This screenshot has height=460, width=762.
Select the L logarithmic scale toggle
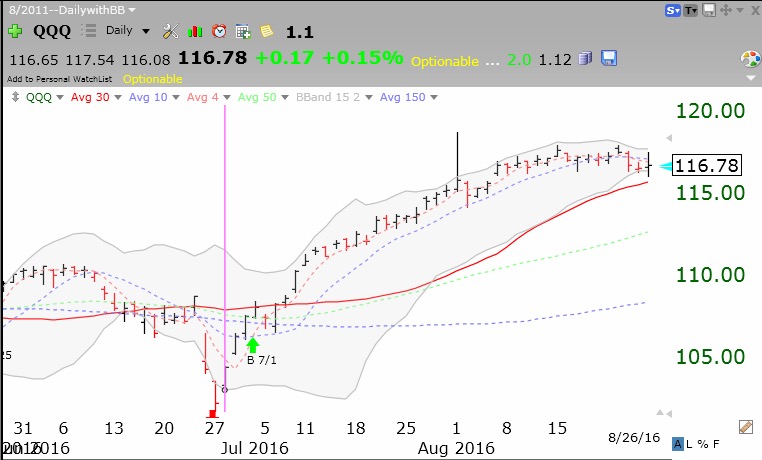click(x=690, y=443)
